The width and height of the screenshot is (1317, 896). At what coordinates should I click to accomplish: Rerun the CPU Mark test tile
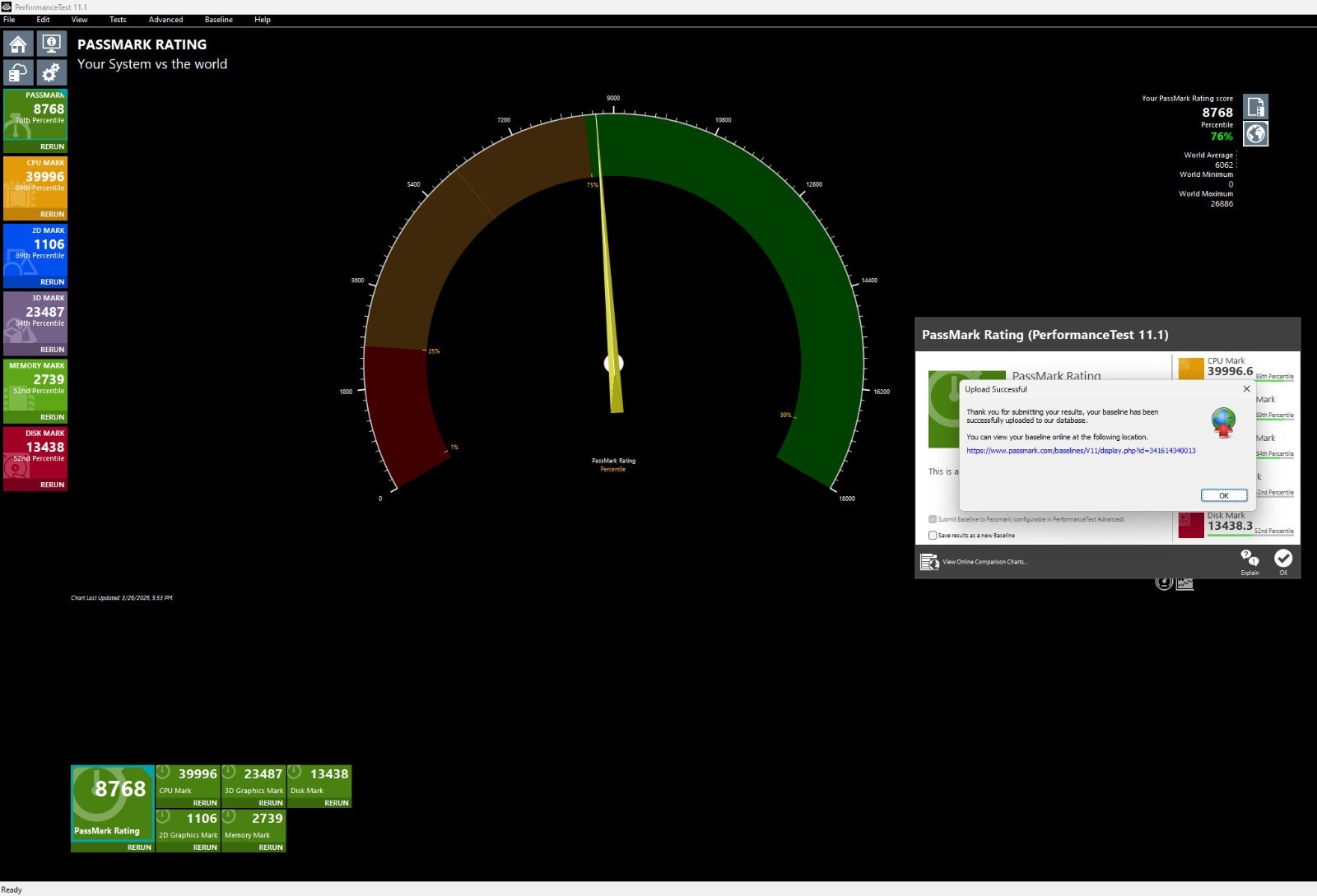coord(52,214)
